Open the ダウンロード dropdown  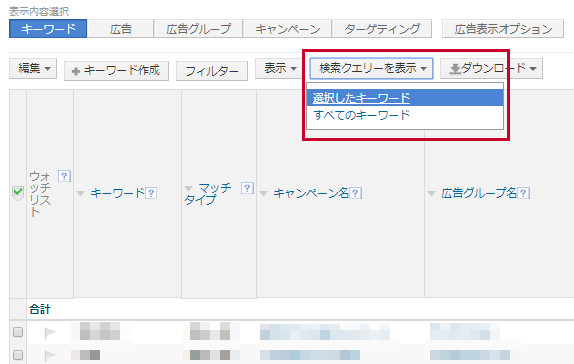pyautogui.click(x=491, y=68)
